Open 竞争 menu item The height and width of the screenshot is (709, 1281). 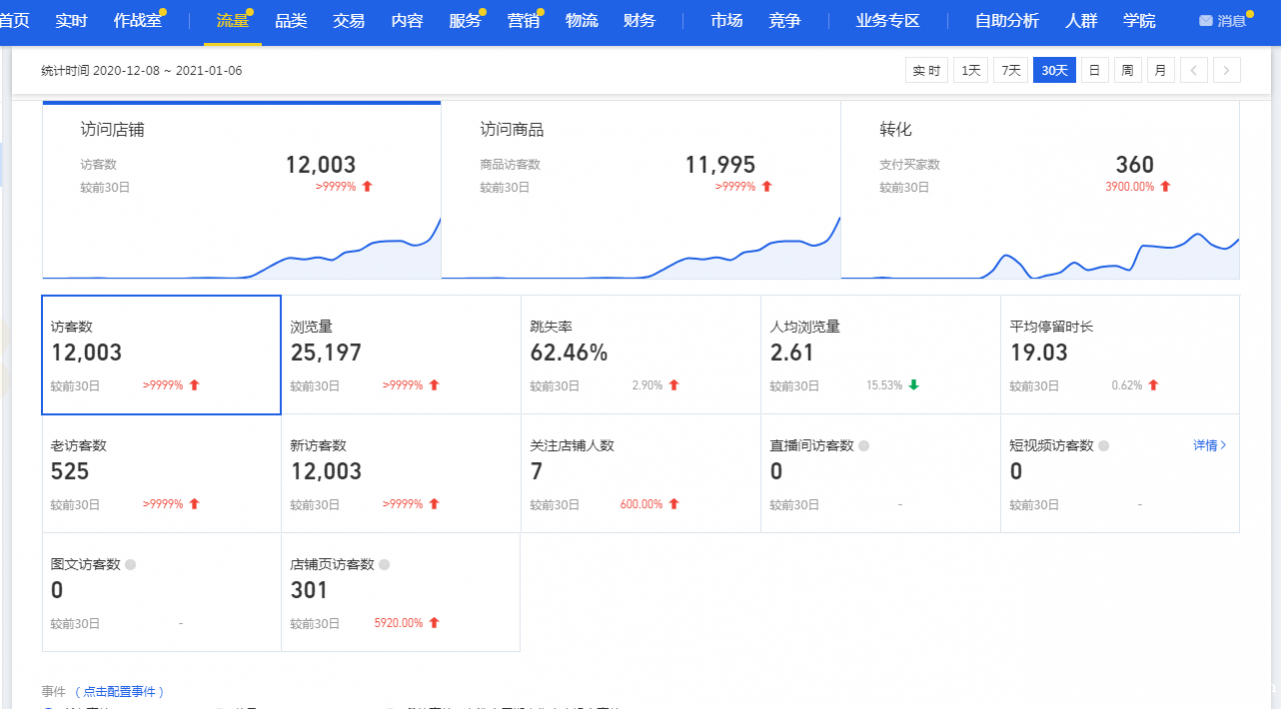(x=785, y=21)
